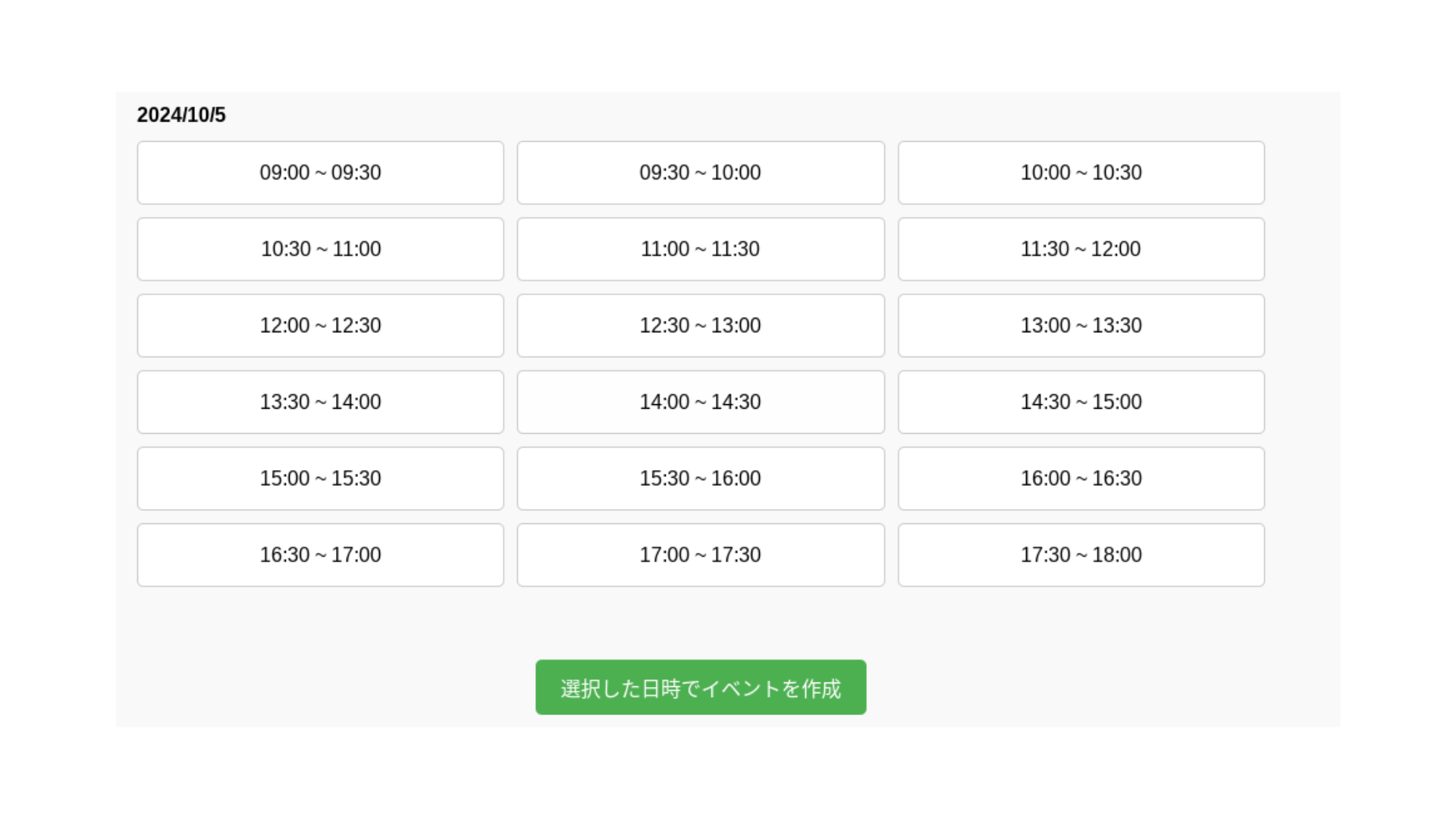Pick the 10:30 ~ 11:00 time slot
The image size is (1456, 819).
[320, 249]
